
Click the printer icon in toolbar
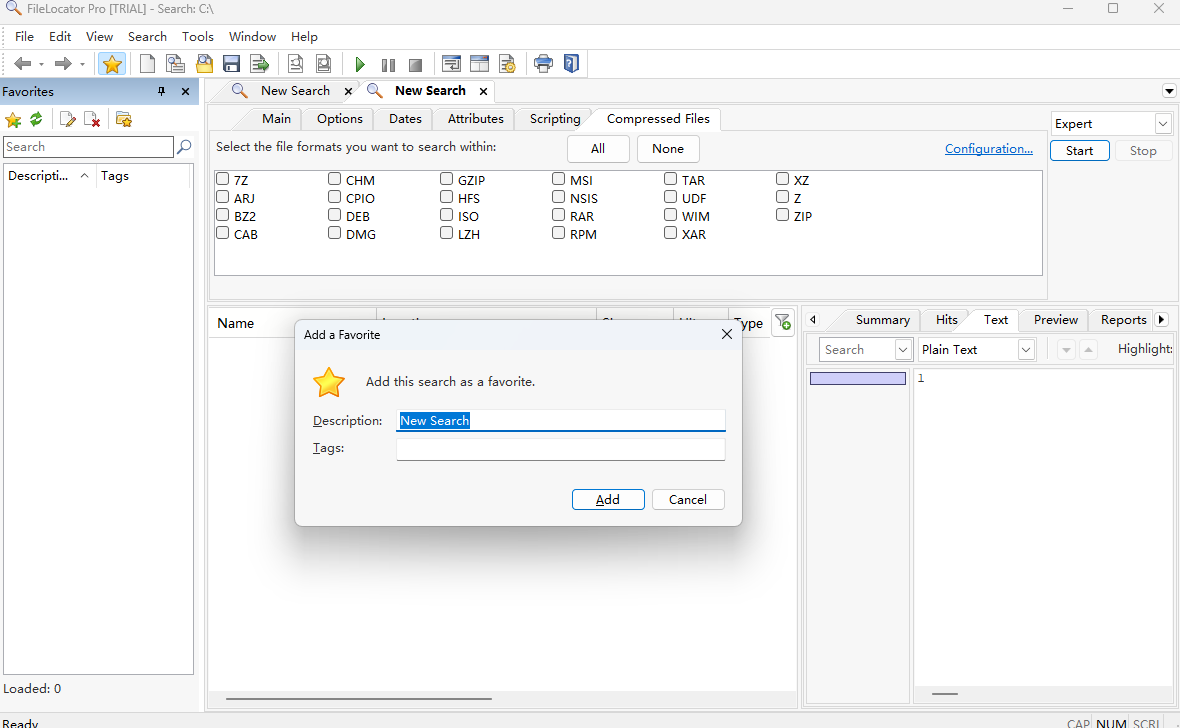click(543, 64)
